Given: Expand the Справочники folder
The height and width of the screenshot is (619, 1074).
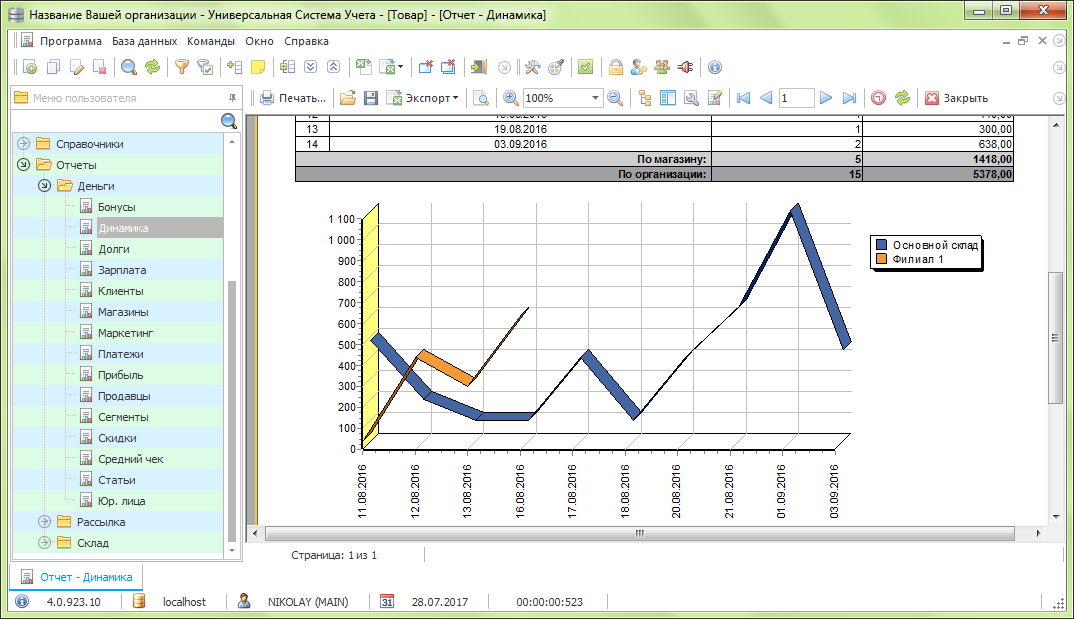Looking at the screenshot, I should (23, 144).
